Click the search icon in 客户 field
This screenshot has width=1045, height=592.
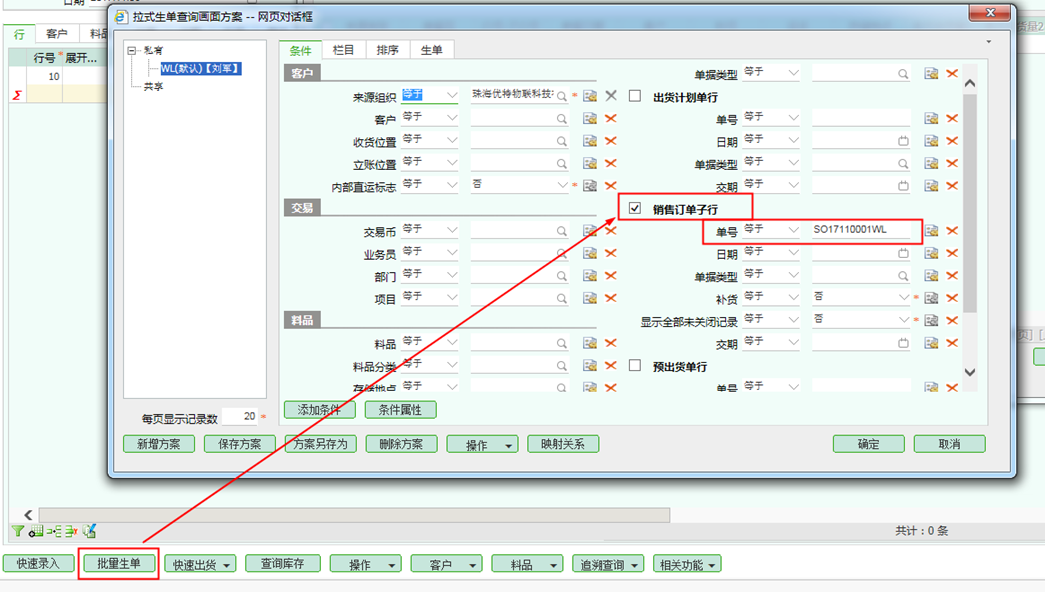pos(562,119)
